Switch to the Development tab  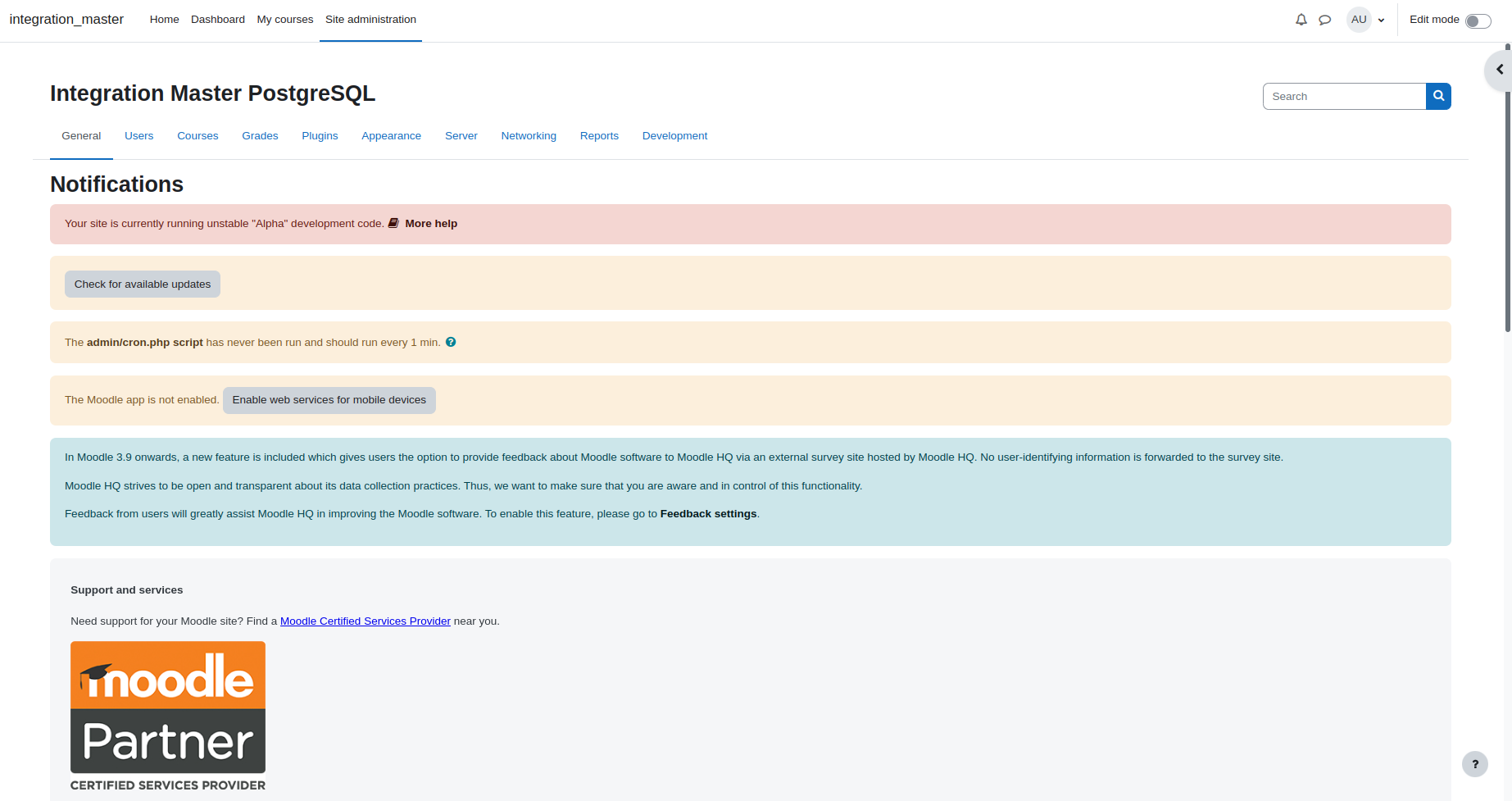[x=674, y=136]
